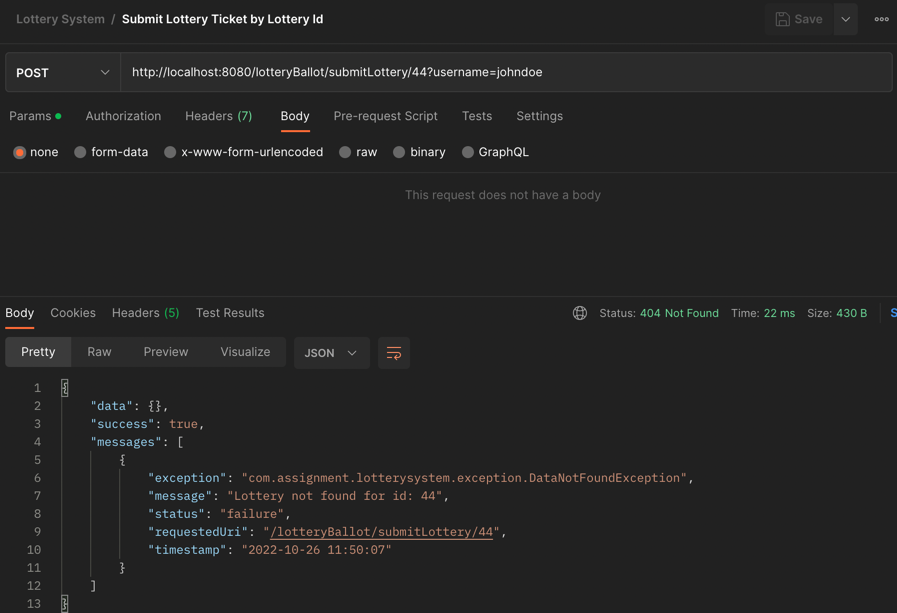Open the Pre-request Script tab
This screenshot has height=613, width=897.
(x=386, y=116)
